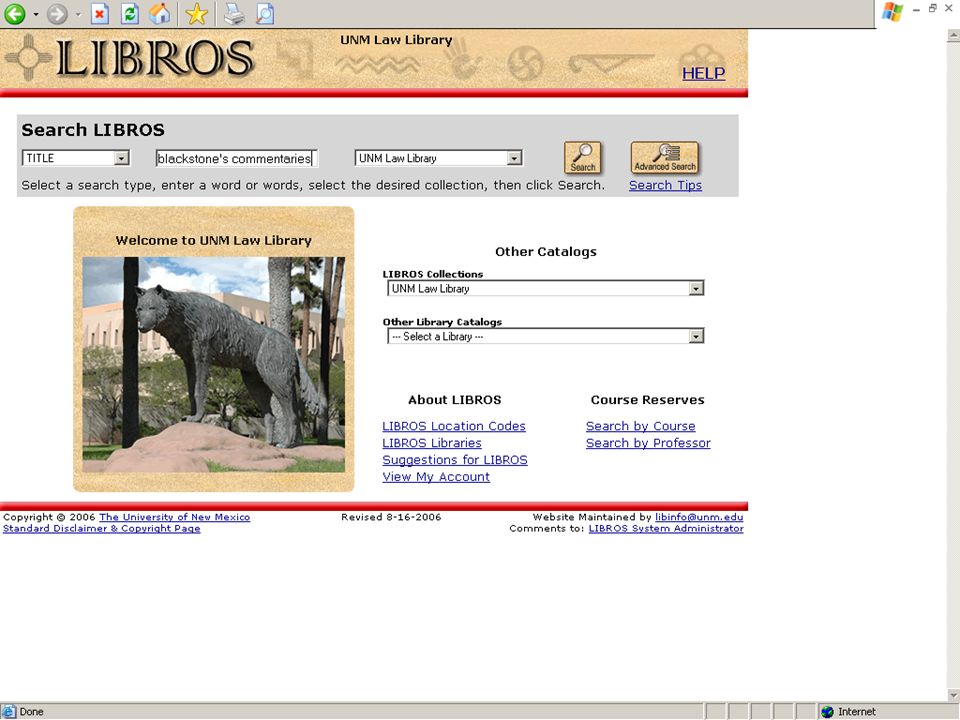Click the Search magnifier button

tap(582, 158)
